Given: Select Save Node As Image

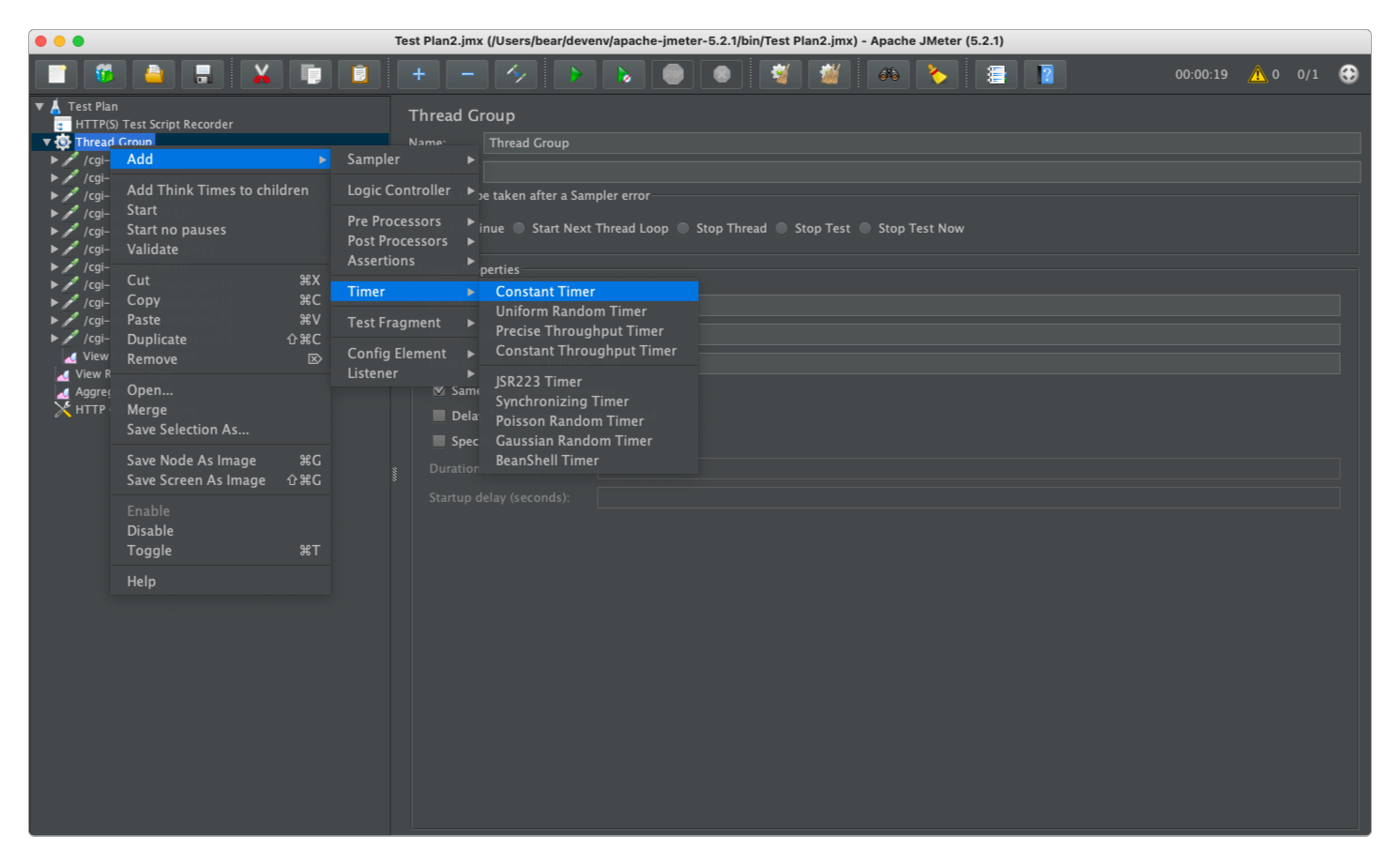Looking at the screenshot, I should (221, 461).
